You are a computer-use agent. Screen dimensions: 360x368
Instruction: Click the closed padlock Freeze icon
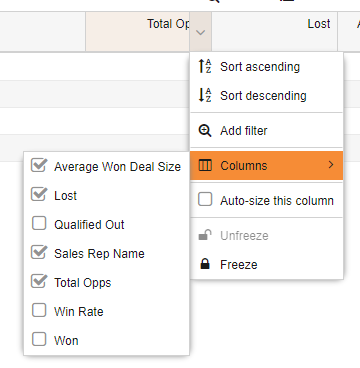click(x=205, y=264)
